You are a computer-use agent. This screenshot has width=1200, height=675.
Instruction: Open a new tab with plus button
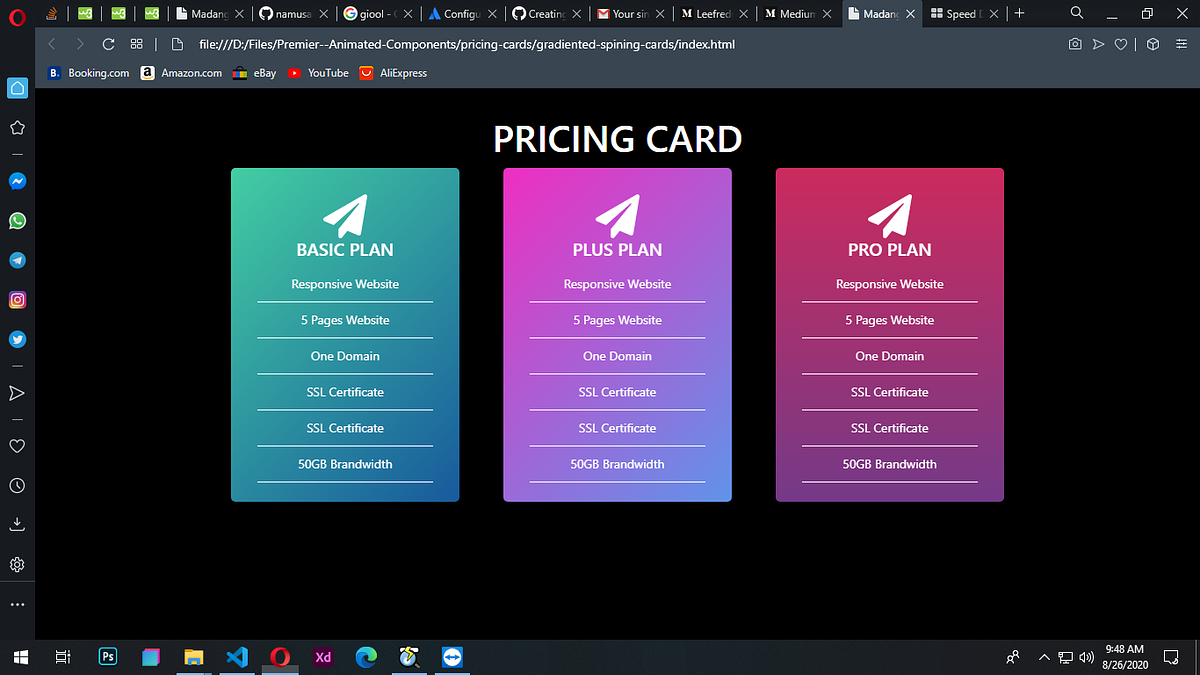(x=1019, y=13)
